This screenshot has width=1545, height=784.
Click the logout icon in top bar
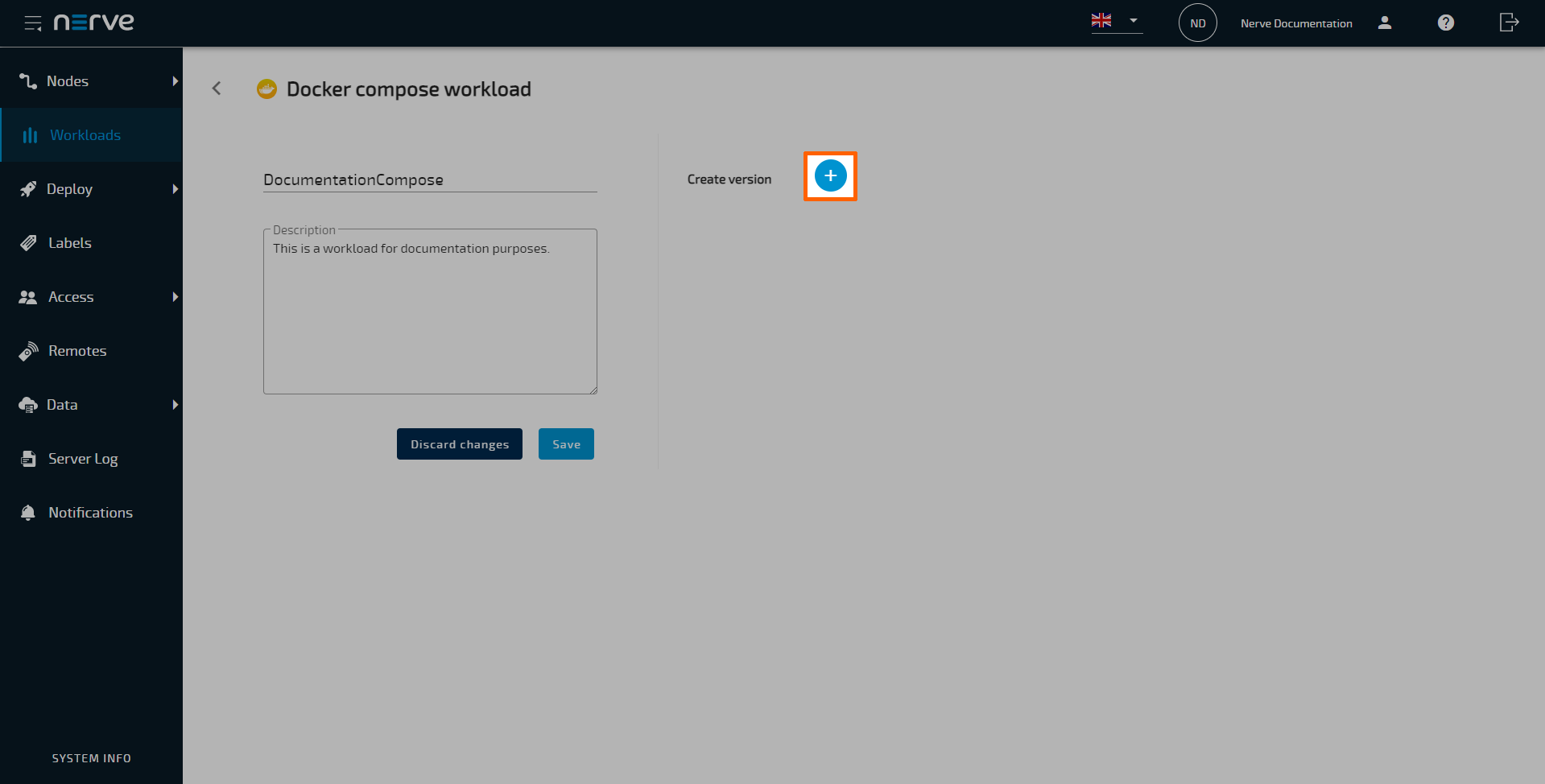(1509, 23)
